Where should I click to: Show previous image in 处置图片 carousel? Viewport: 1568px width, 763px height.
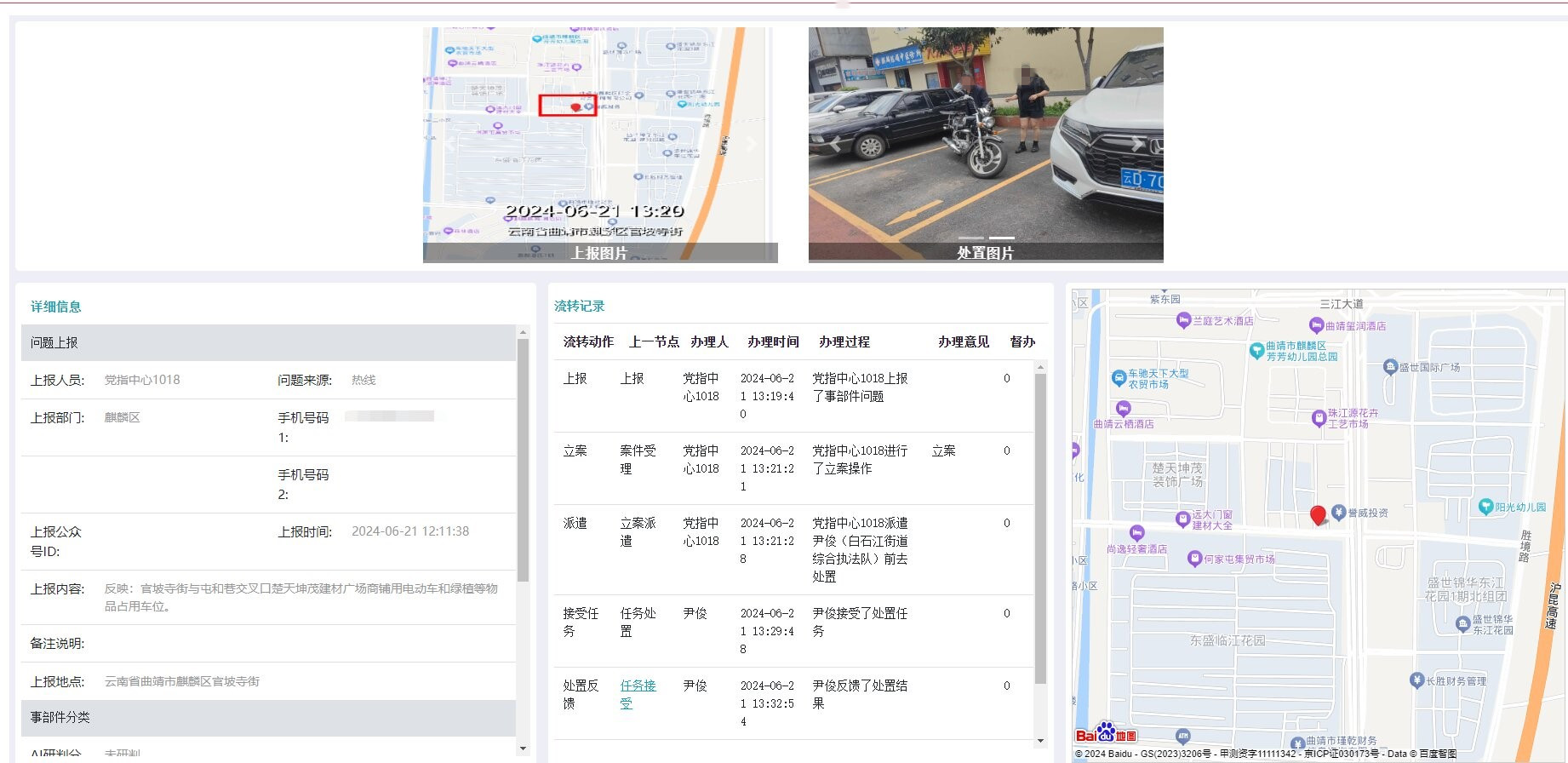tap(835, 145)
